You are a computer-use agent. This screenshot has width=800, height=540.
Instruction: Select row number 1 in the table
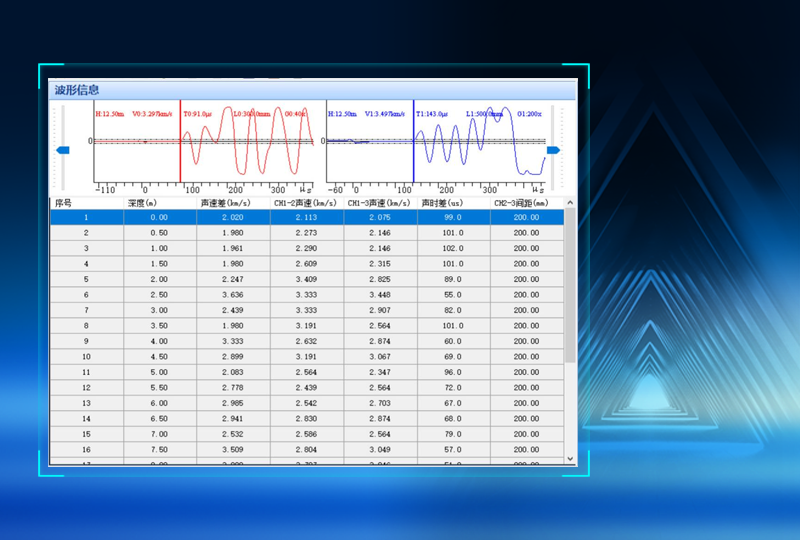click(87, 217)
